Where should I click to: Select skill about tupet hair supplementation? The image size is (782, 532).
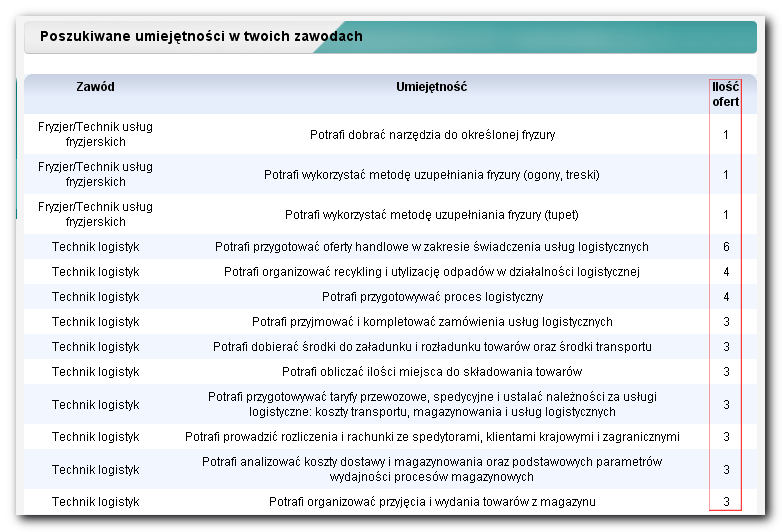point(431,214)
